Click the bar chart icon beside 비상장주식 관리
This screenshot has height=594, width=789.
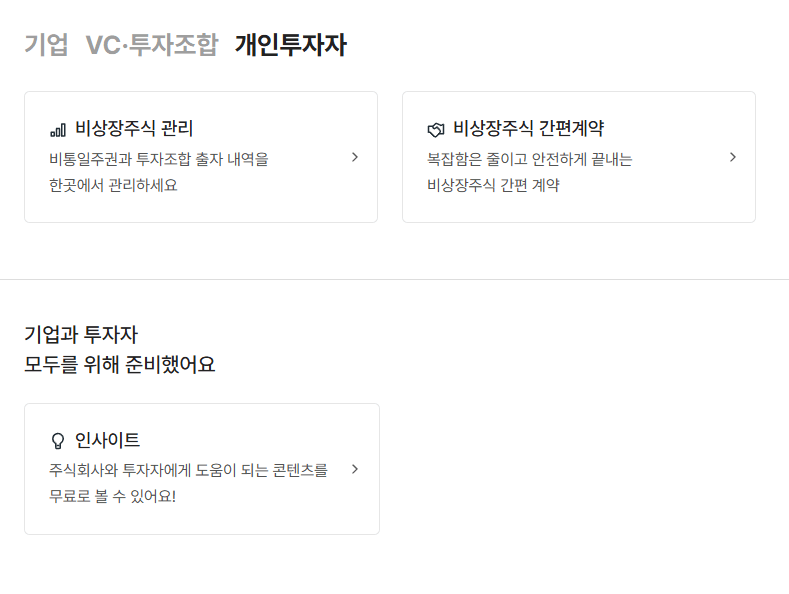58,130
